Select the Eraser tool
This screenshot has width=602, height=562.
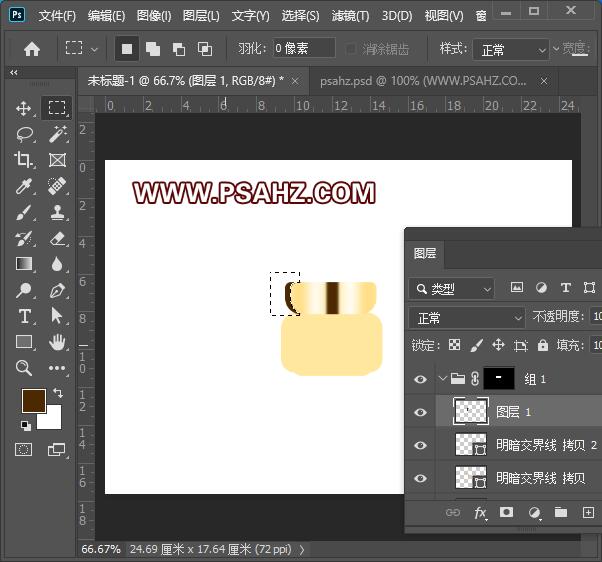coord(57,238)
